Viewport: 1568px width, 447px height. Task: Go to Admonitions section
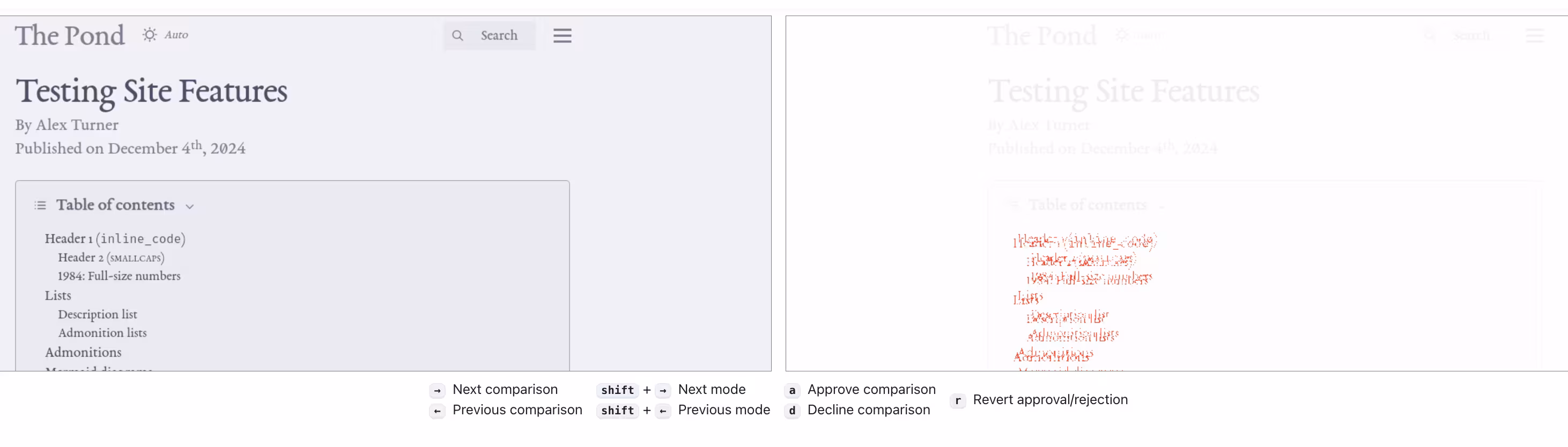(83, 352)
